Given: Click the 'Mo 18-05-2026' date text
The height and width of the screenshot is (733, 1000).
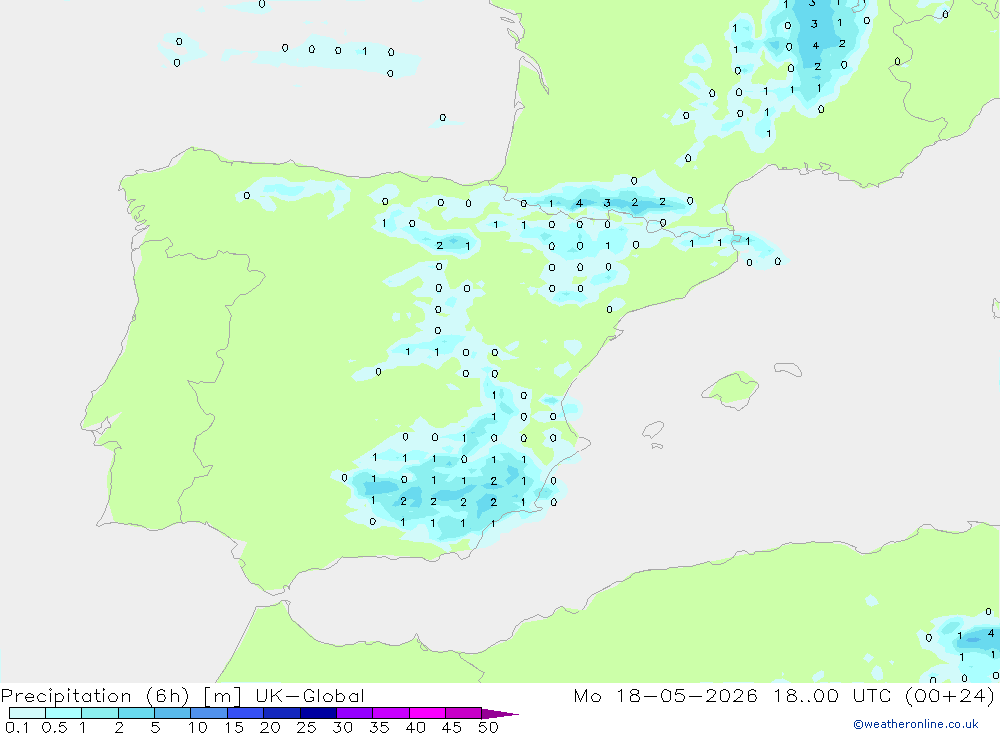Looking at the screenshot, I should pyautogui.click(x=666, y=696).
